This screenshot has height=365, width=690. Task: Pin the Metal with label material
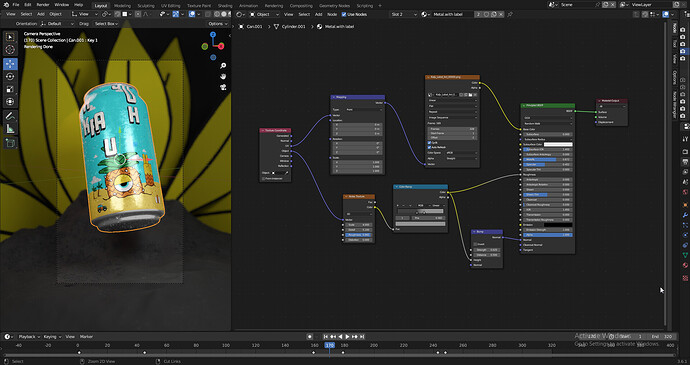click(510, 14)
